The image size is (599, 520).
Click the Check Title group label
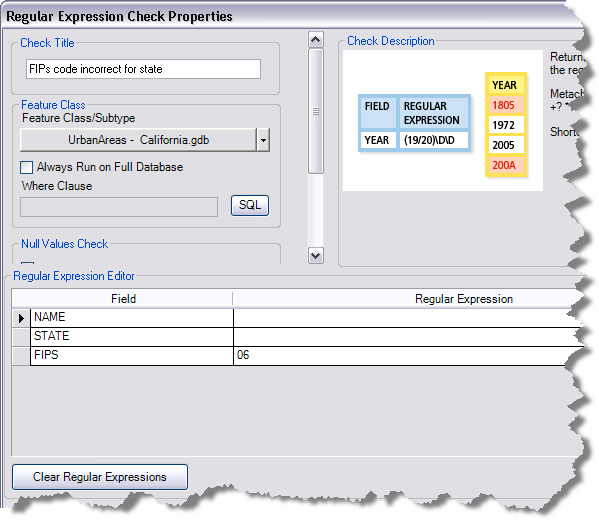coord(47,43)
